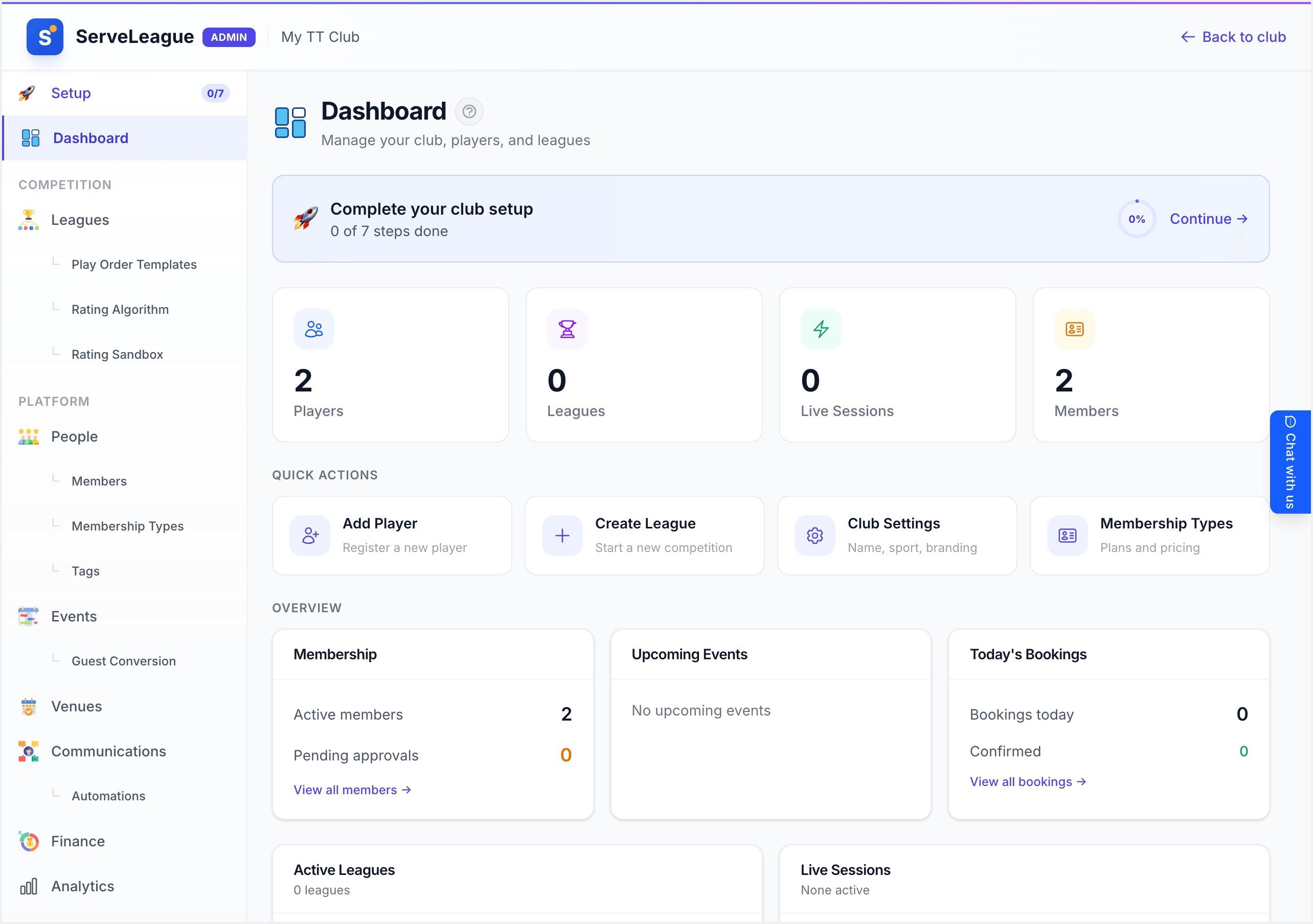Open Membership Types in the sidebar
The height and width of the screenshot is (924, 1313).
[127, 526]
